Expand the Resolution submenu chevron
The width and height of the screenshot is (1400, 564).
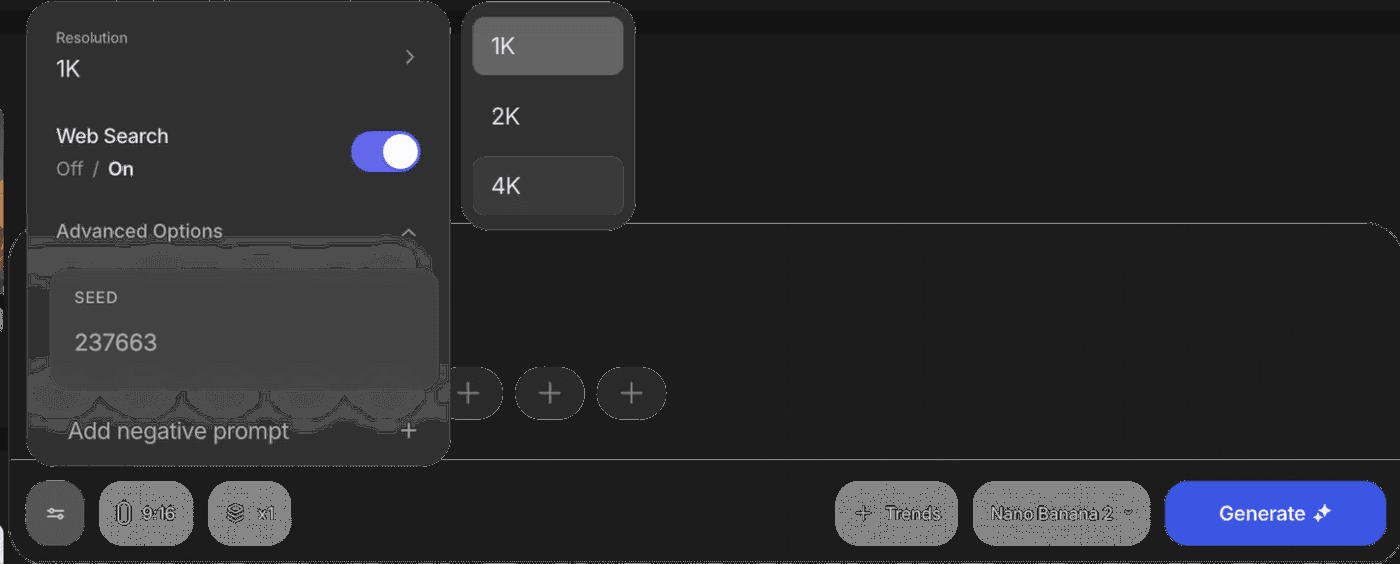409,57
